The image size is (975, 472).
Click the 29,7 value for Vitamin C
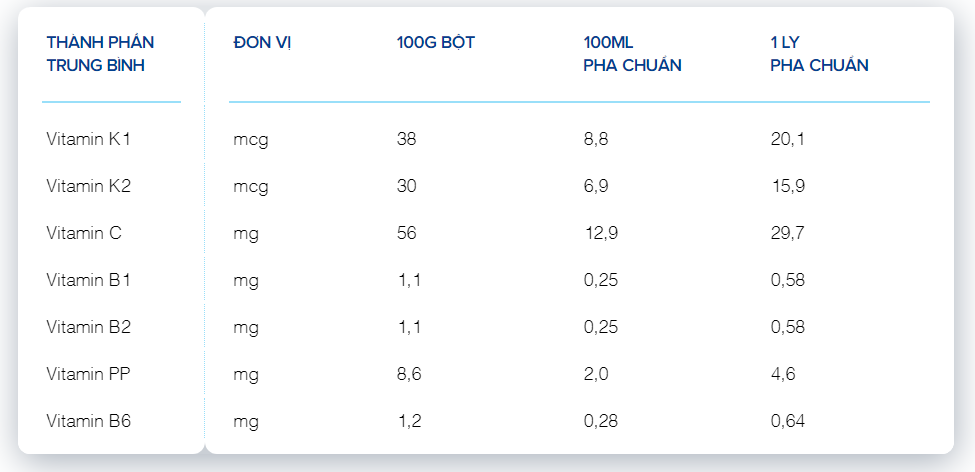coord(787,234)
